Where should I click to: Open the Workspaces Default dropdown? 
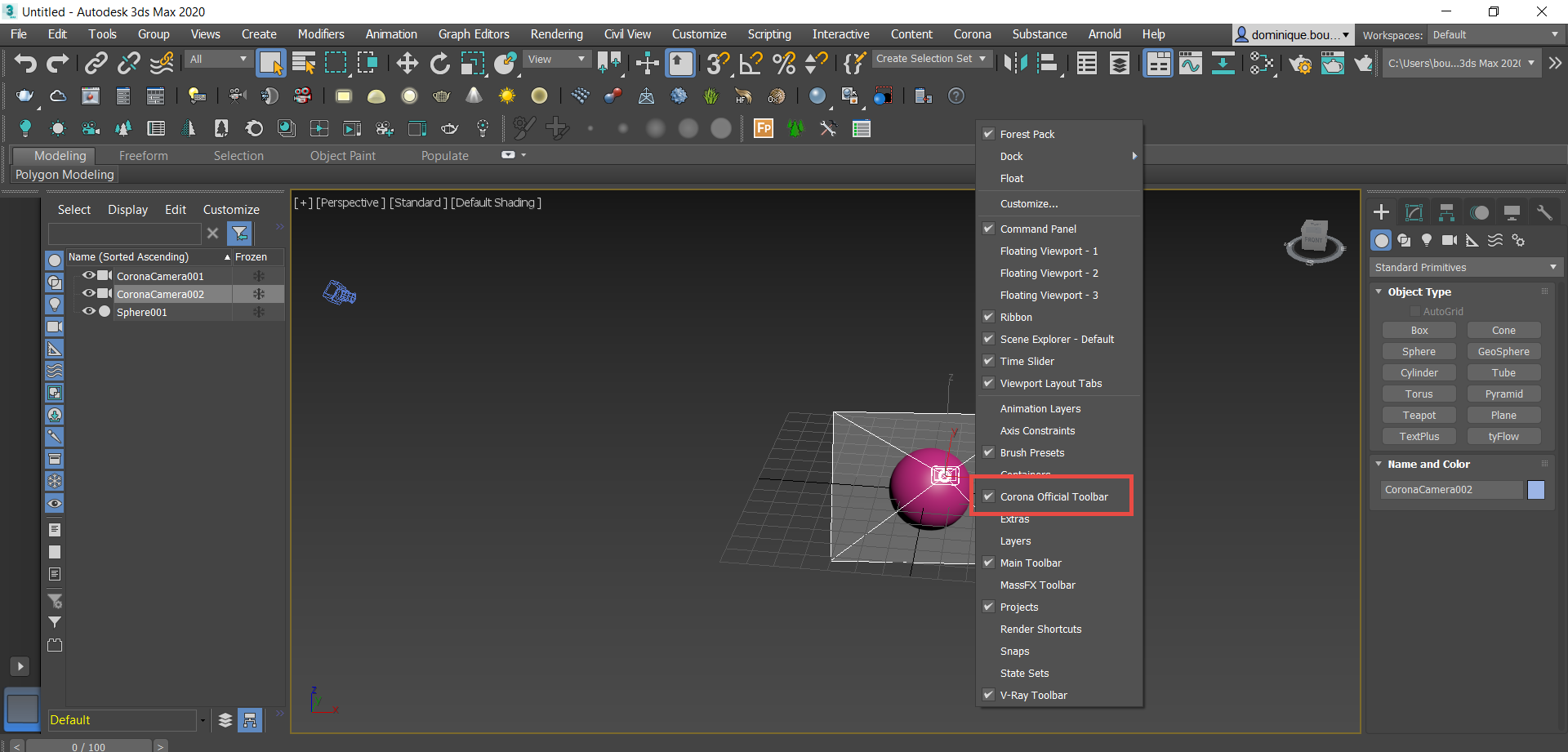click(1495, 34)
